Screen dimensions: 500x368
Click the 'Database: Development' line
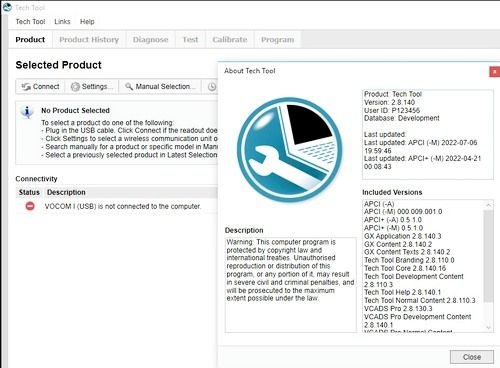(402, 118)
